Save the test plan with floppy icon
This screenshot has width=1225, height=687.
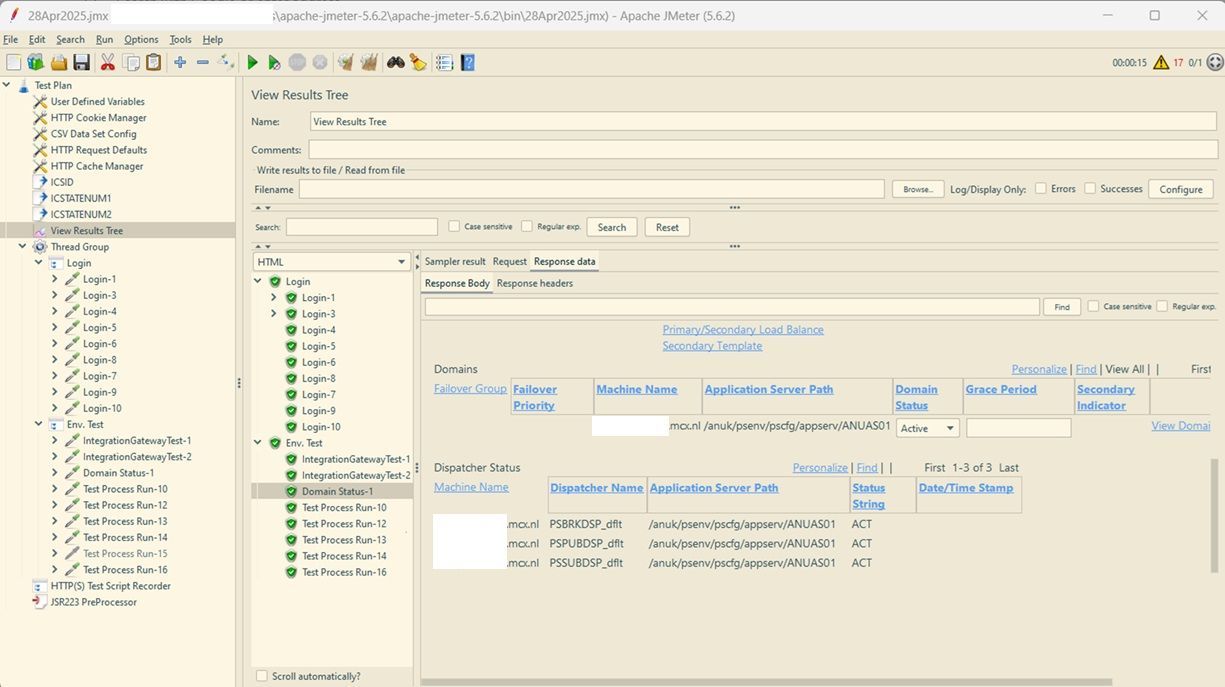click(82, 62)
